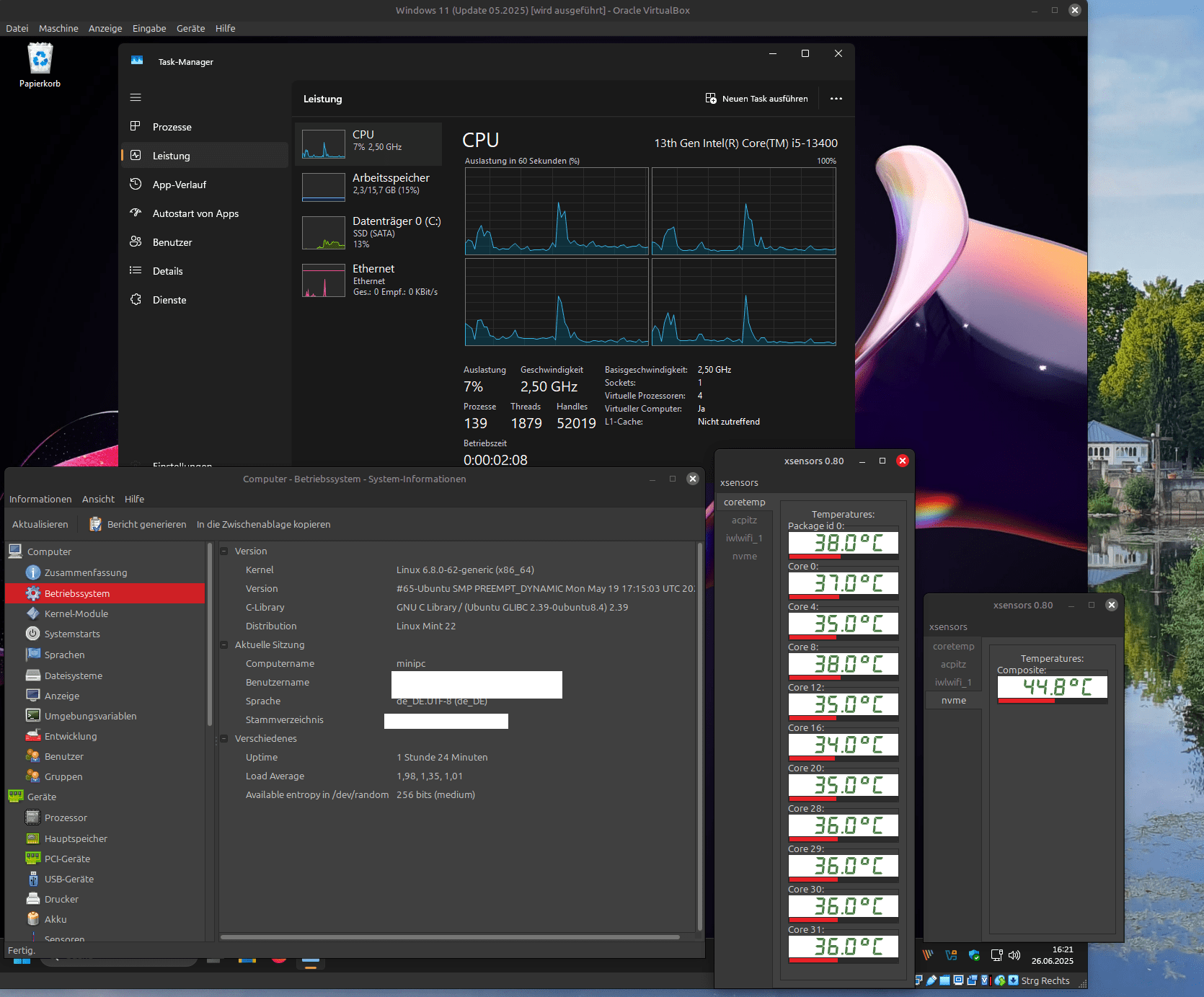
Task: Collapse the Version section
Action: (224, 551)
